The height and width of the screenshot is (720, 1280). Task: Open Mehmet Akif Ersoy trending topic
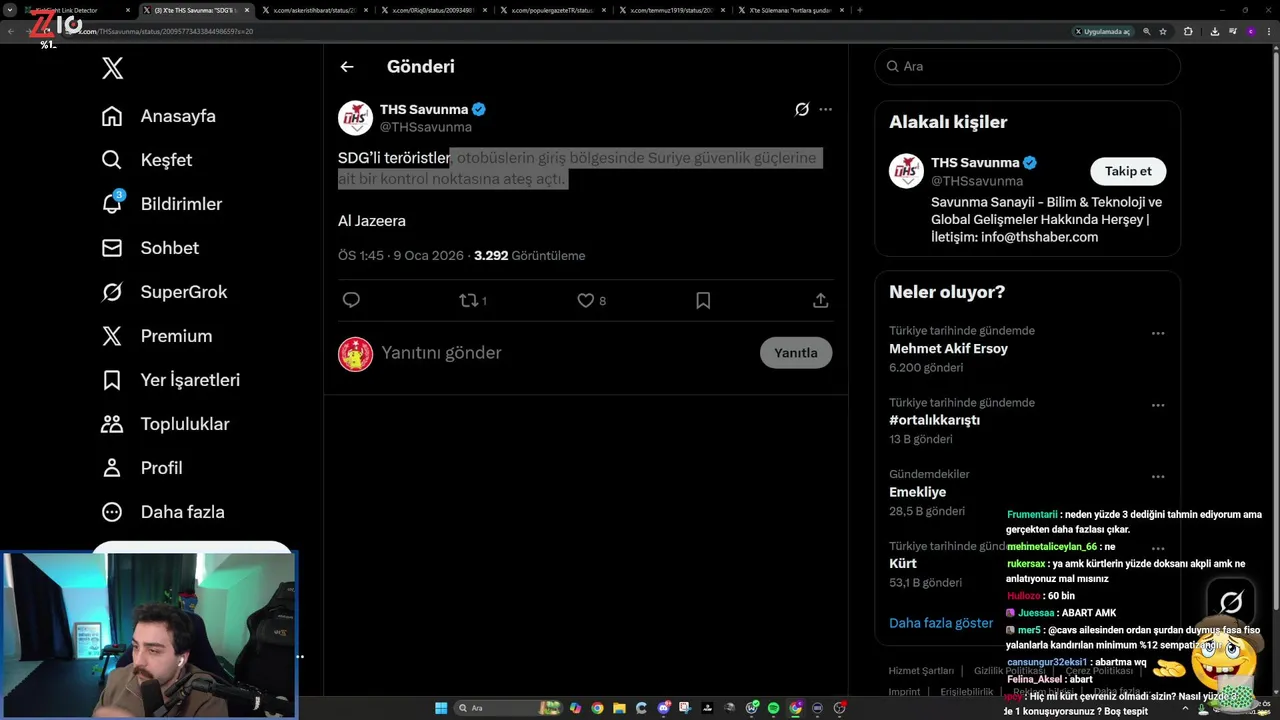point(948,349)
